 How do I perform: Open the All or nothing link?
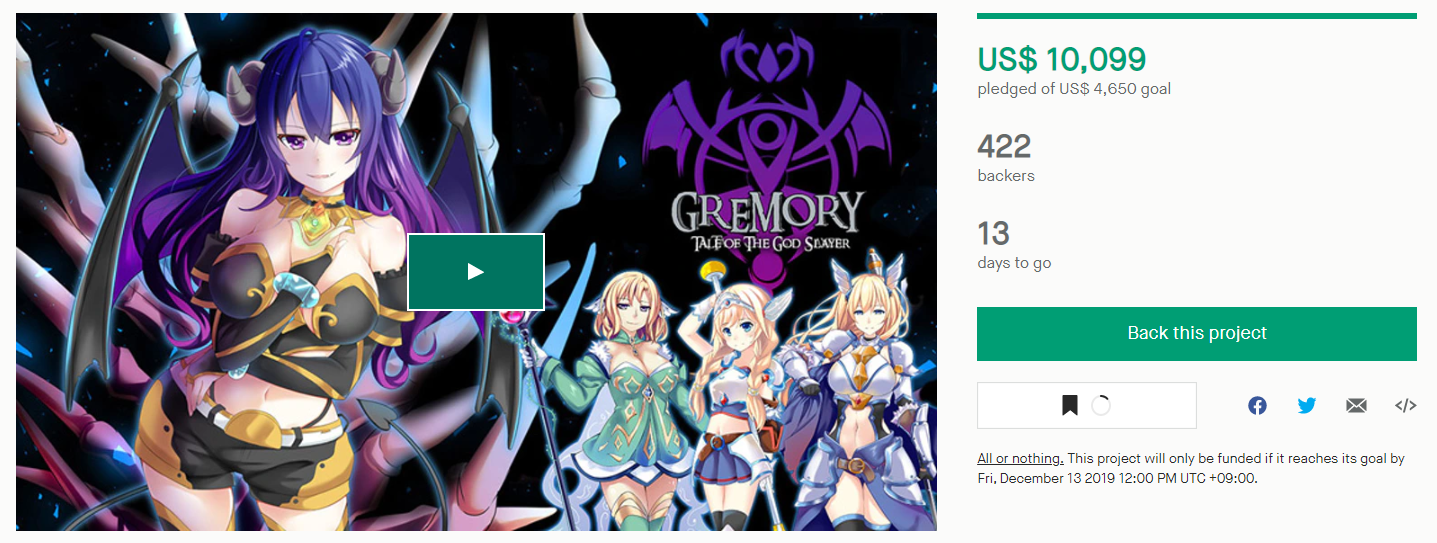tap(1020, 458)
